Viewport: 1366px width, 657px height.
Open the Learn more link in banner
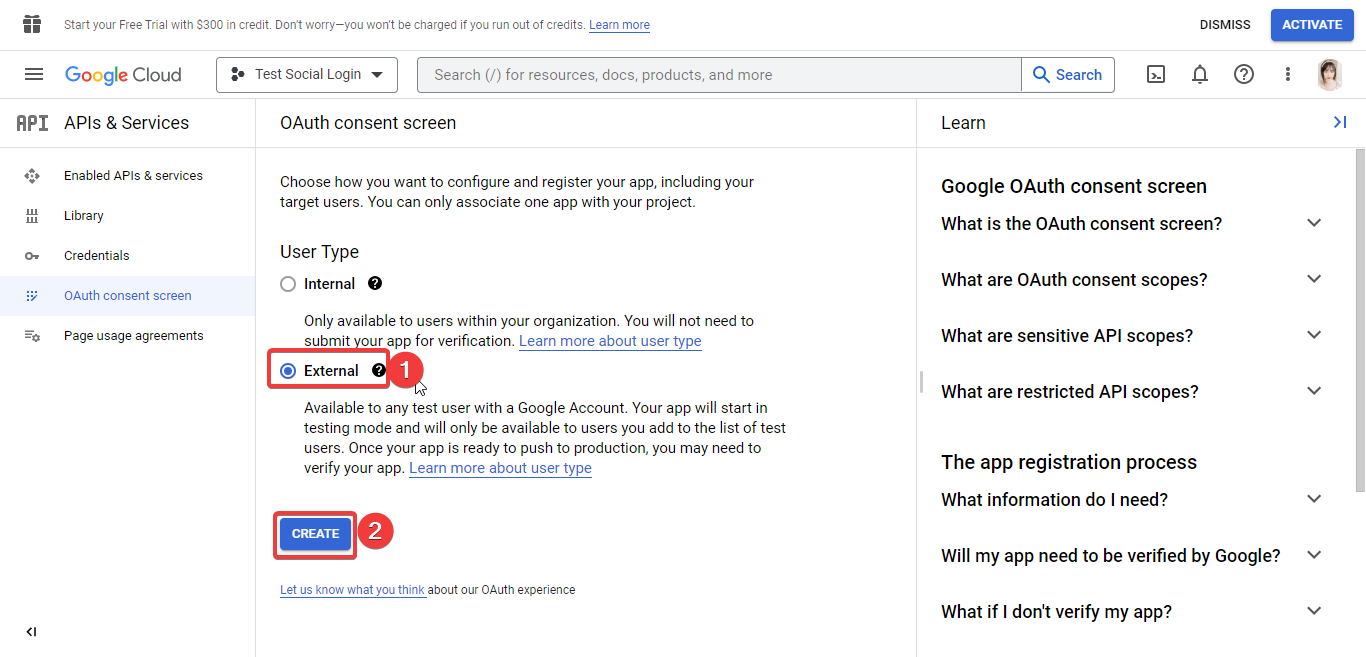pyautogui.click(x=619, y=25)
